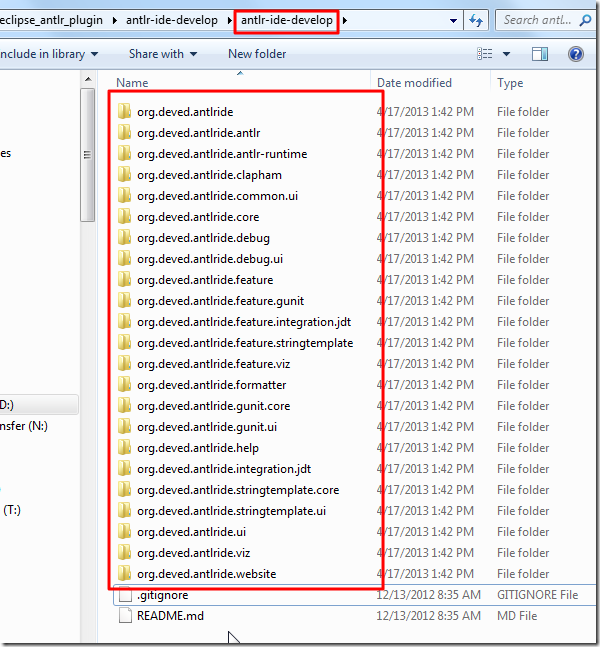Select folder icon of org.deved.antlride.gunit.ui
The image size is (600, 647).
(x=124, y=427)
